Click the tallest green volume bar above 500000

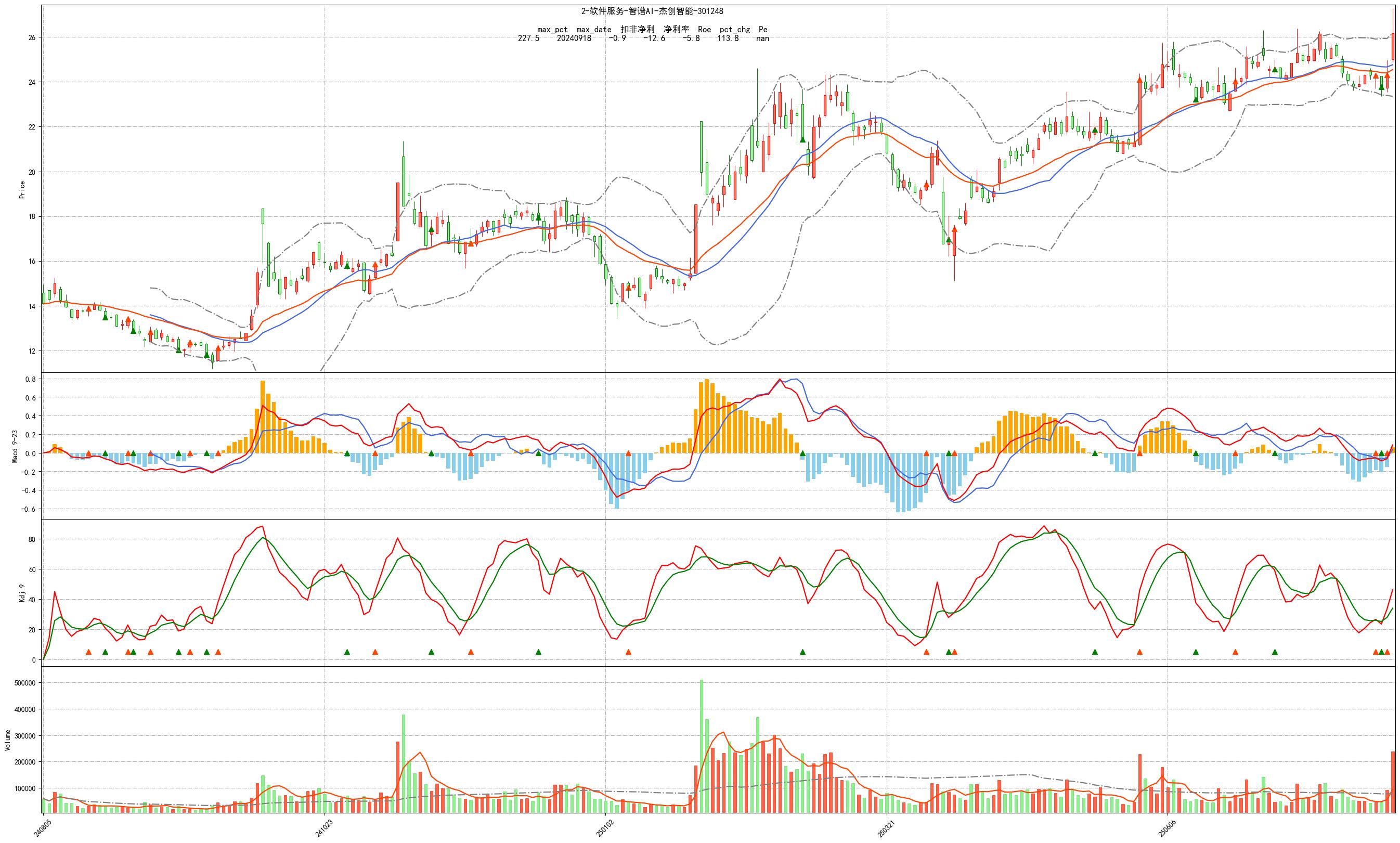pyautogui.click(x=702, y=746)
